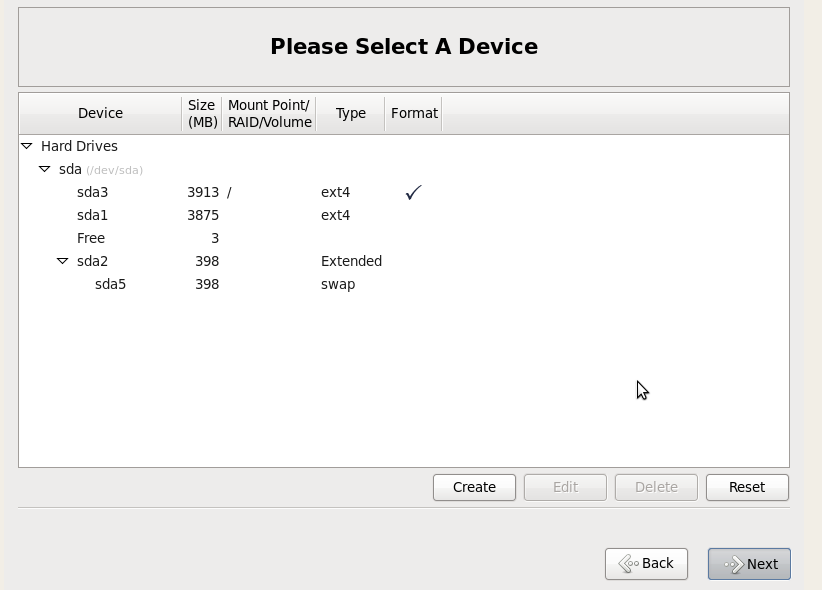Image resolution: width=822 pixels, height=590 pixels.
Task: Collapse the Hard Drives tree node
Action: click(27, 146)
